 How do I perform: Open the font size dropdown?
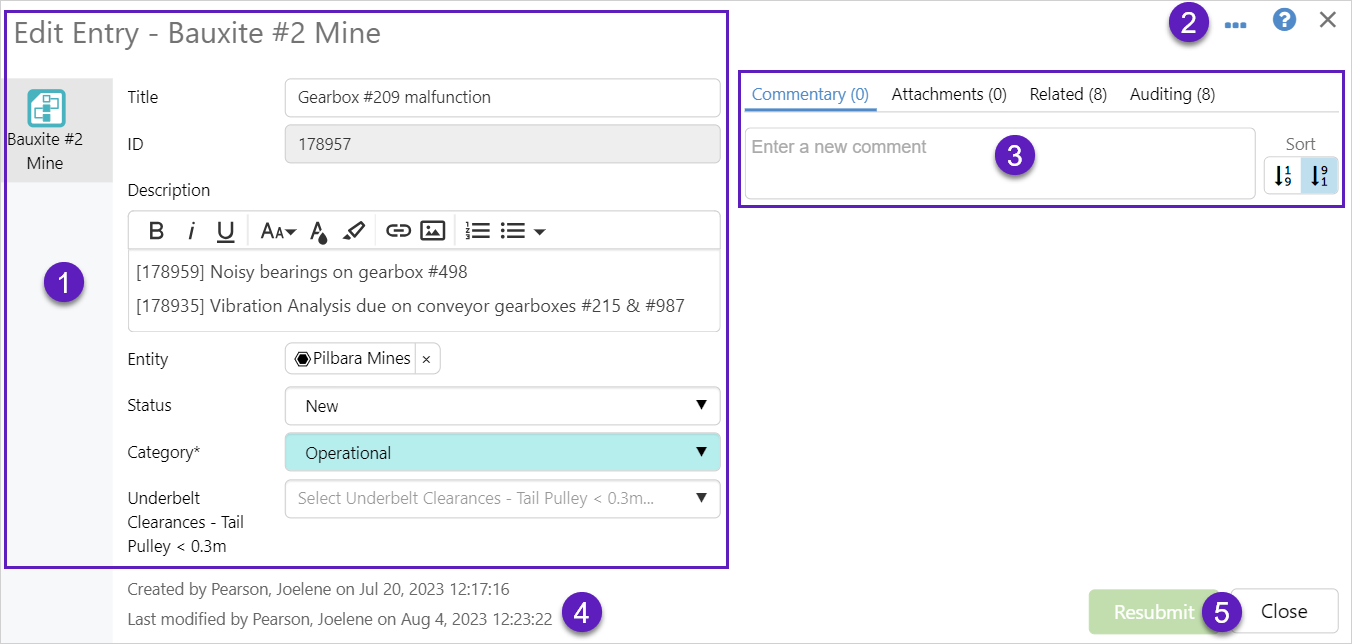pos(278,231)
